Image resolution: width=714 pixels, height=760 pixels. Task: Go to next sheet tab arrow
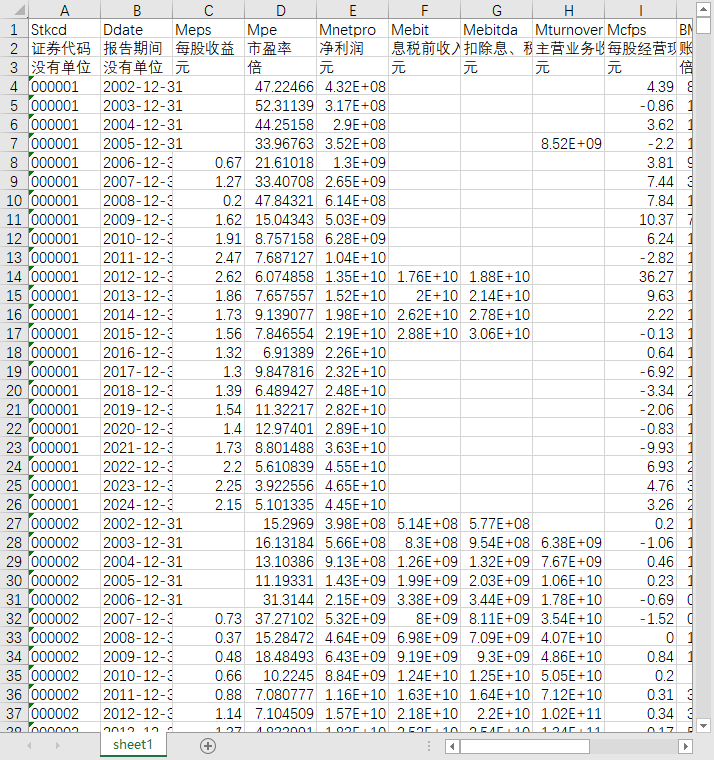58,746
